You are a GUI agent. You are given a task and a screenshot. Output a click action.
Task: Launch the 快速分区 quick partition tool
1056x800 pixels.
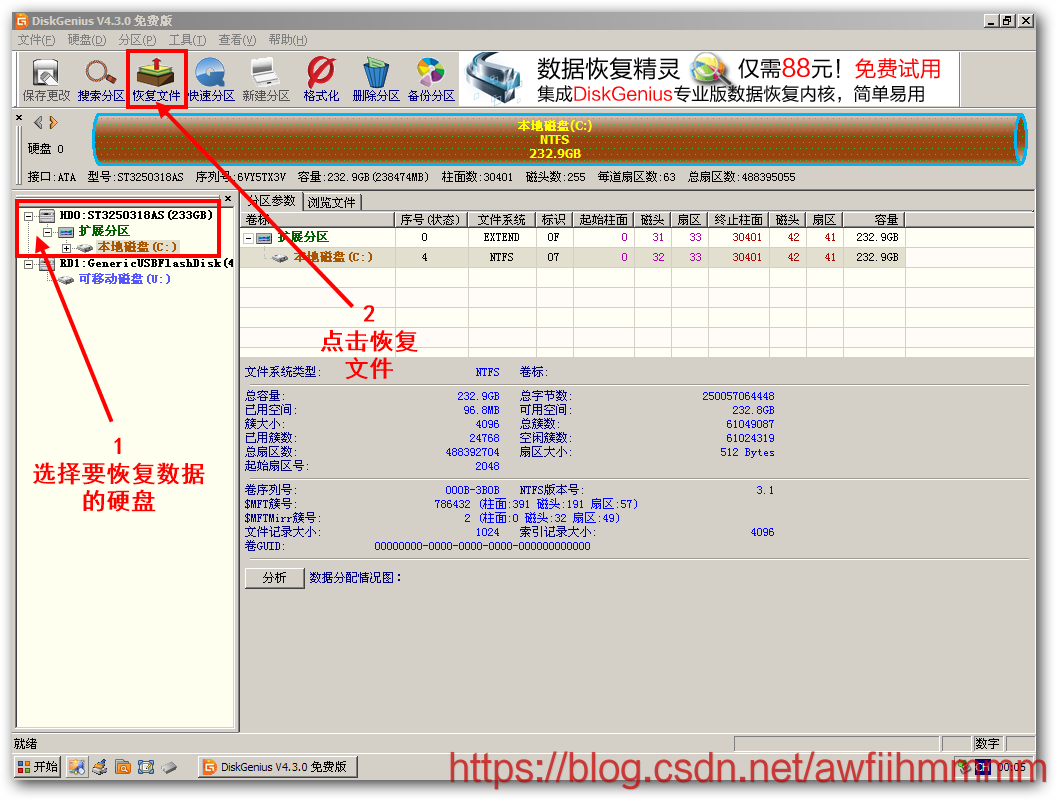pyautogui.click(x=211, y=79)
